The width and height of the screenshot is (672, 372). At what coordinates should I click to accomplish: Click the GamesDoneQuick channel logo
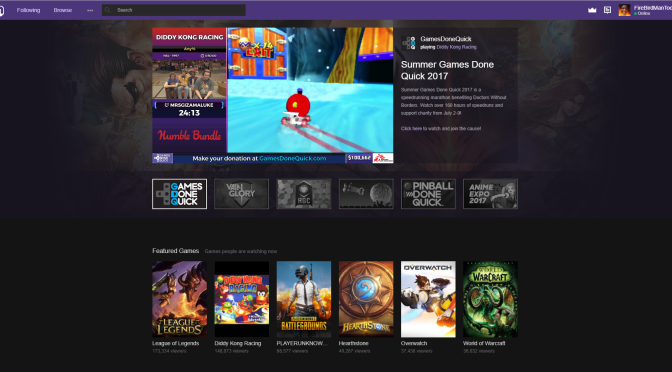[408, 43]
